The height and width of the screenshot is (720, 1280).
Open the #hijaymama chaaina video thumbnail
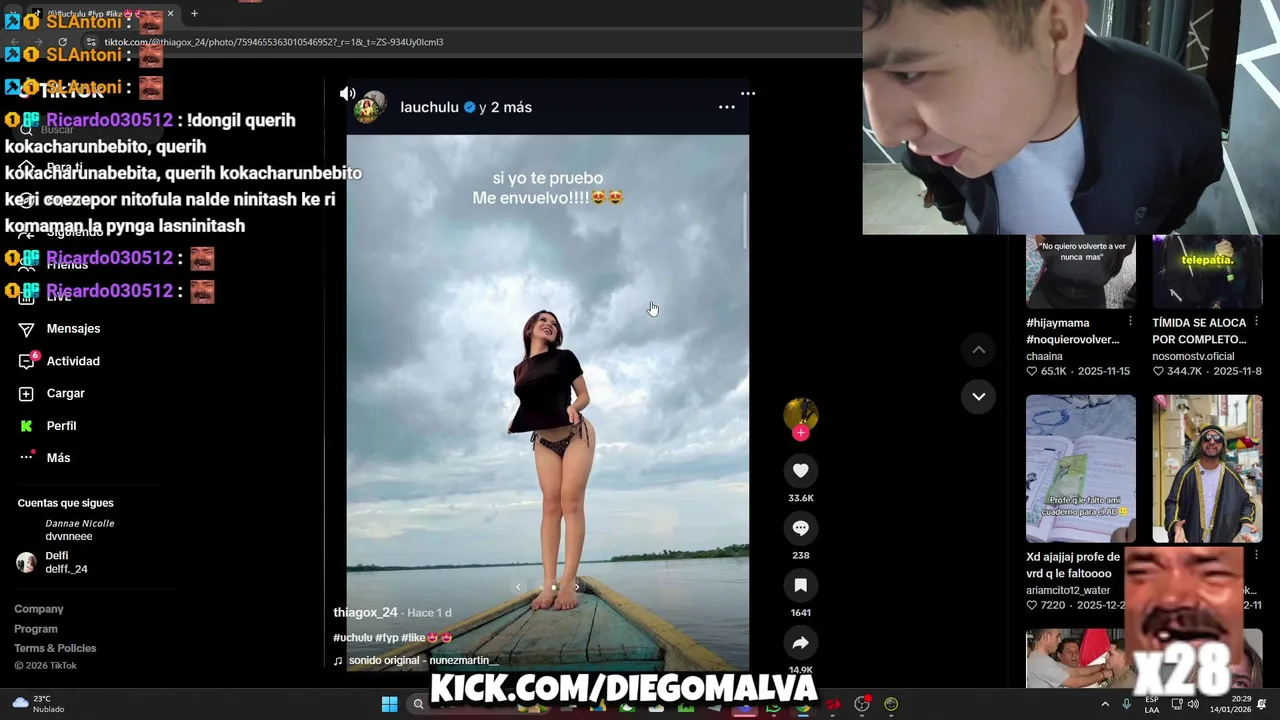1080,271
